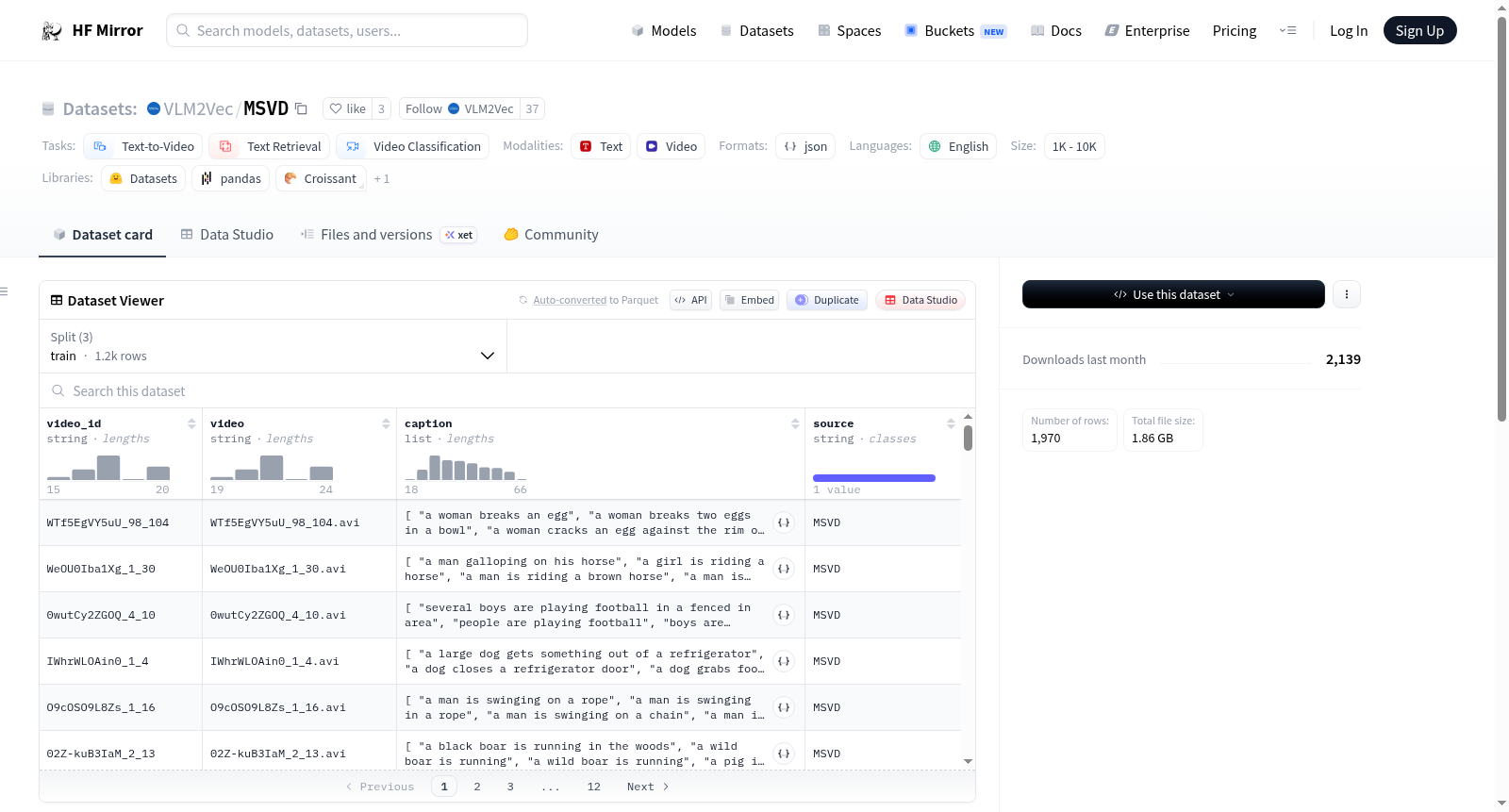
Task: Open Buckets in the navigation
Action: (x=955, y=30)
